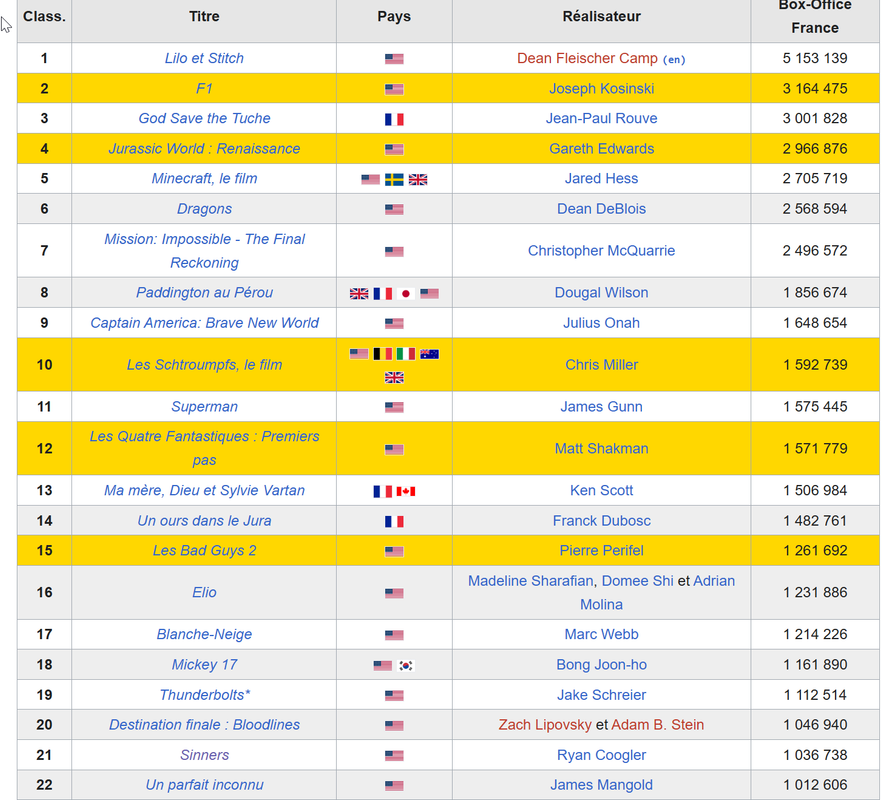The image size is (884, 800).
Task: Click the US flag in Sinners row
Action: coord(394,755)
